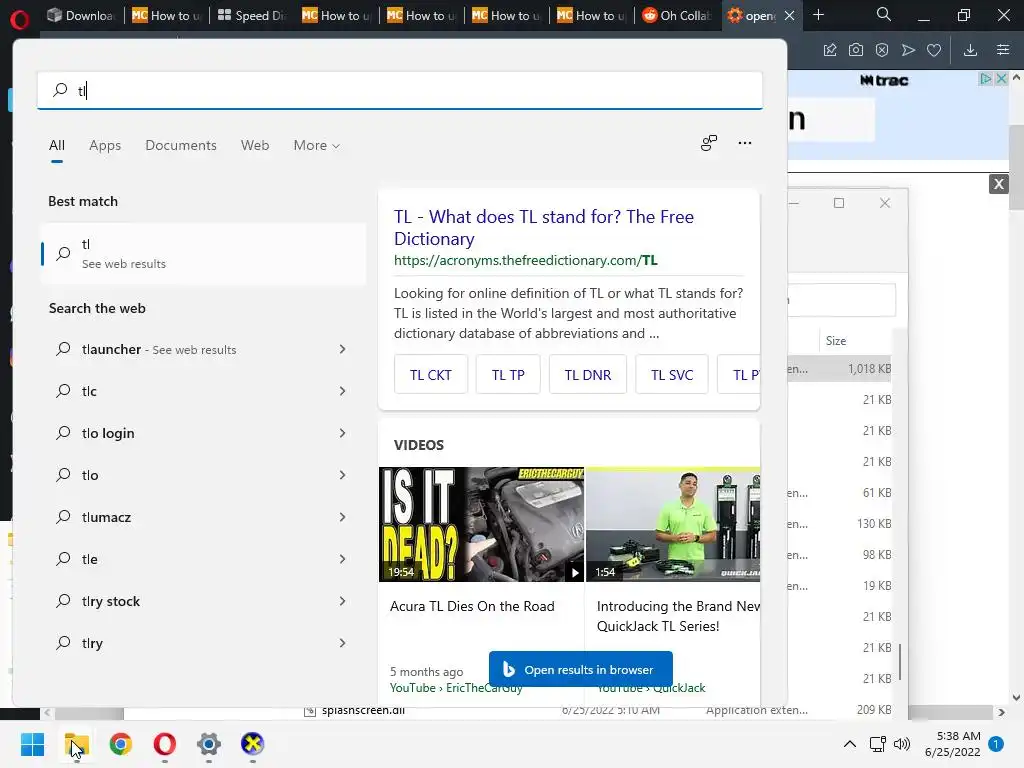Expand the tle suggestion arrow
1024x768 pixels.
[x=342, y=559]
